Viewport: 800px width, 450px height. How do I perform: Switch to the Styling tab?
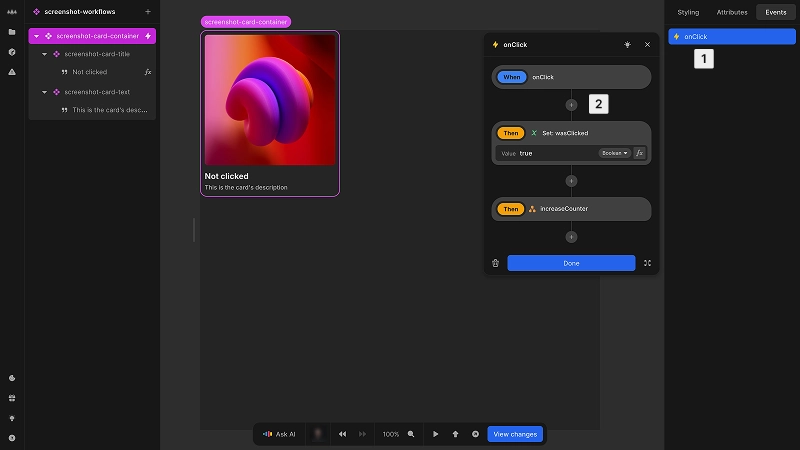click(x=688, y=12)
